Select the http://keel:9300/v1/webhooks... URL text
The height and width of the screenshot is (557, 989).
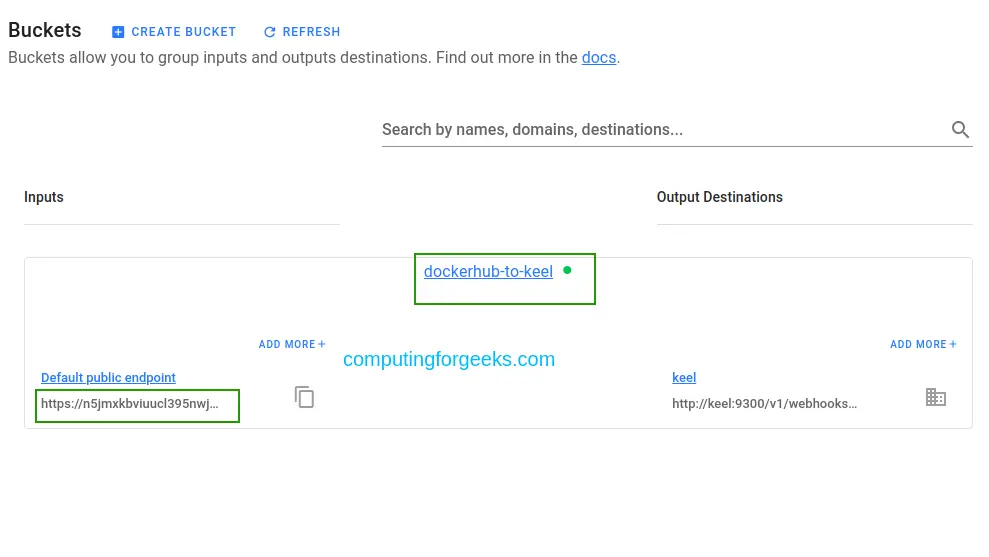click(764, 404)
